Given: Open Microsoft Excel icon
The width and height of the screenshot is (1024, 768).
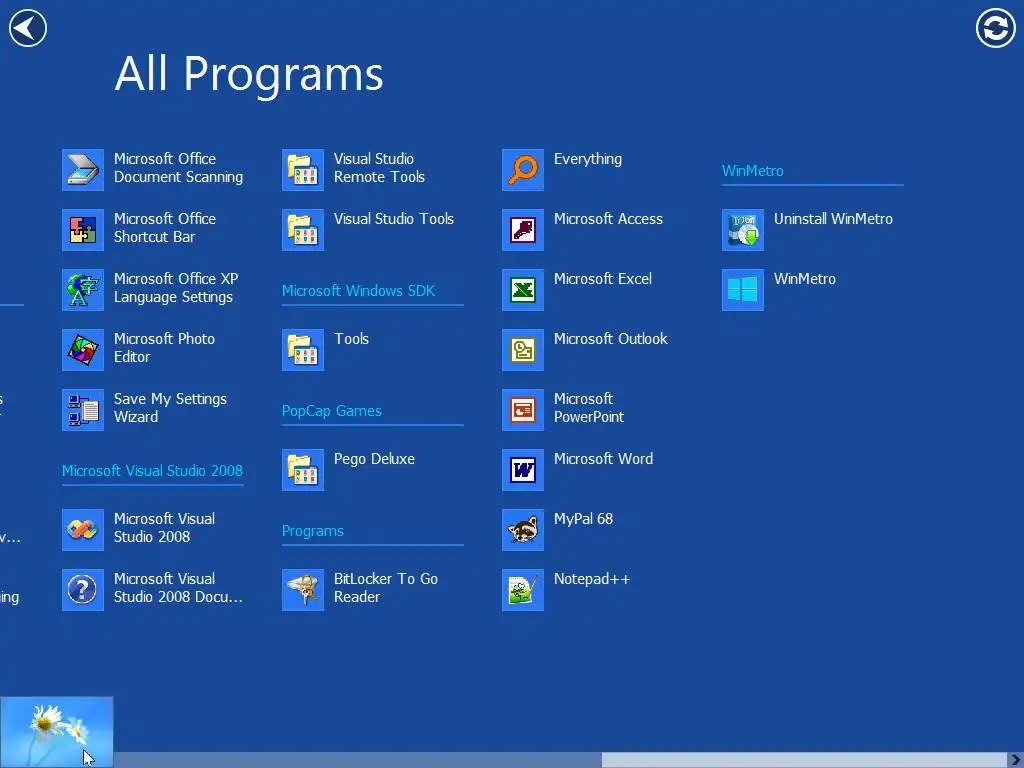Looking at the screenshot, I should 523,290.
